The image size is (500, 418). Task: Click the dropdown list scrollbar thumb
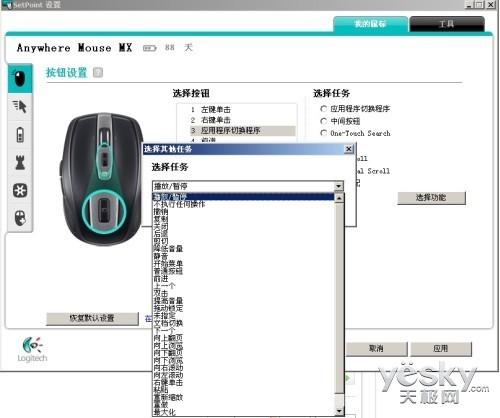tap(339, 298)
